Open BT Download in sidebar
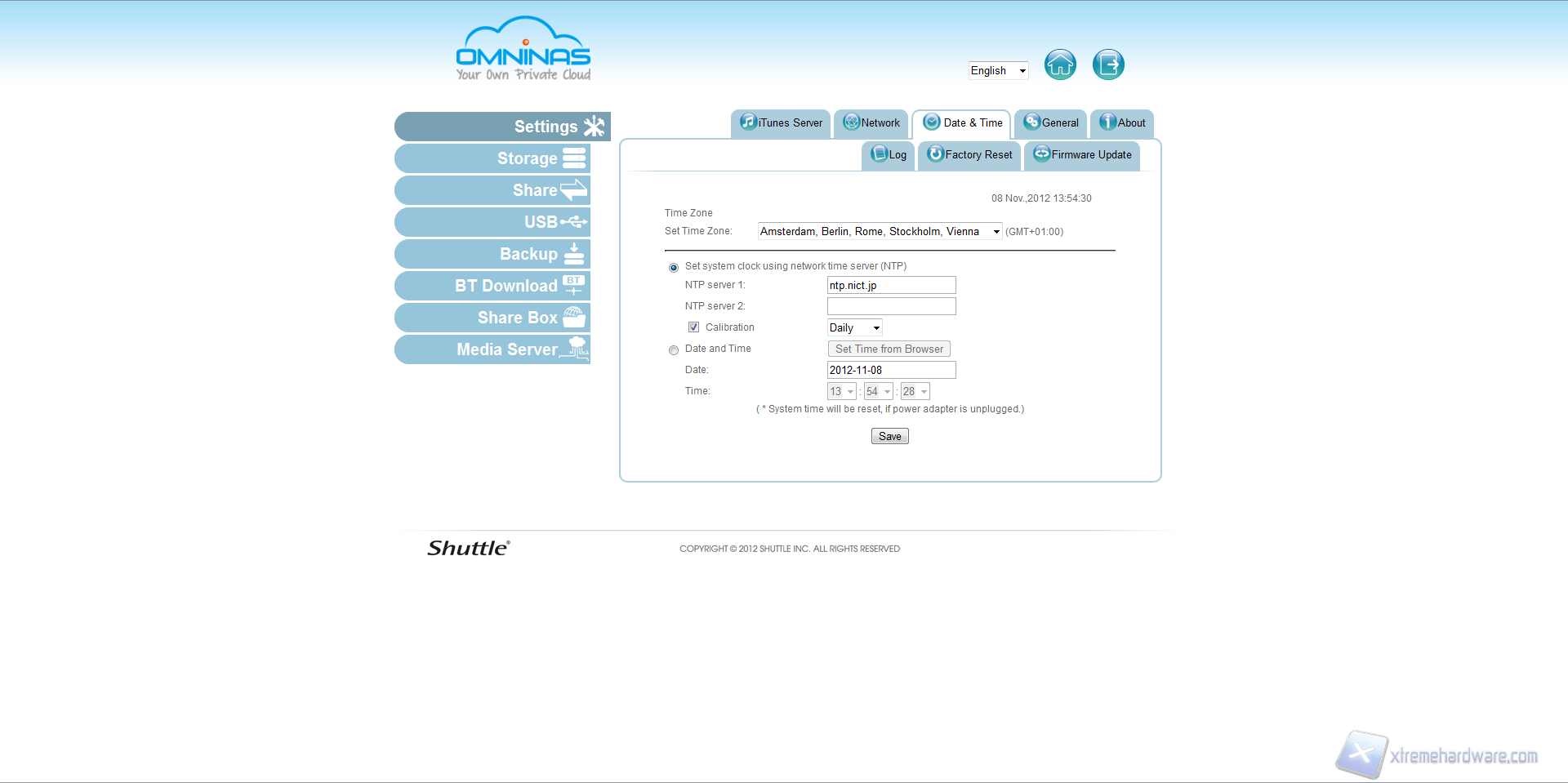 (492, 286)
